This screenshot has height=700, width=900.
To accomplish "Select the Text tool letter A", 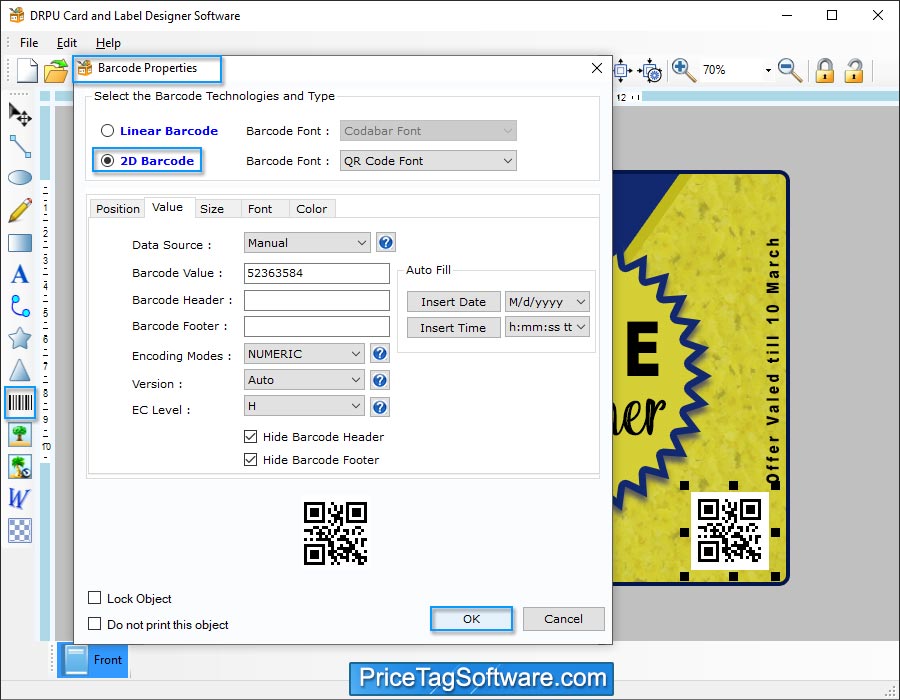I will (20, 274).
